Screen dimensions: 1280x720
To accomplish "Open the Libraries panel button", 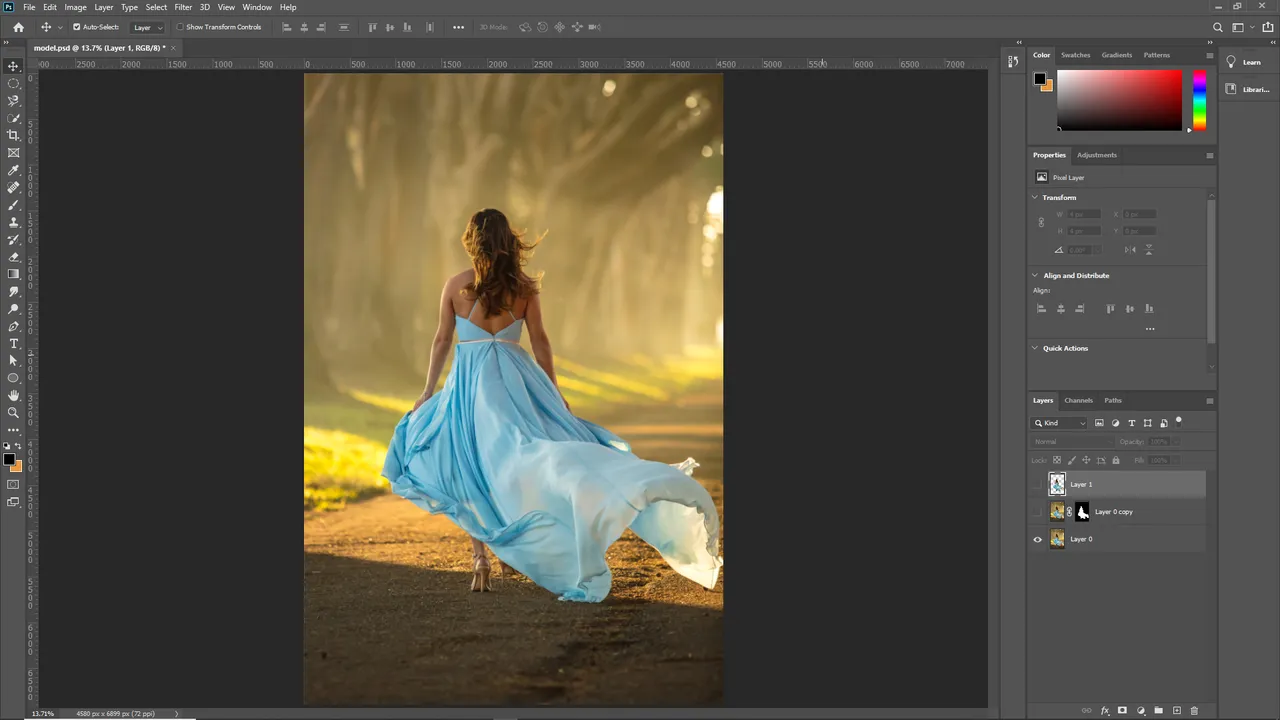I will tap(1250, 89).
